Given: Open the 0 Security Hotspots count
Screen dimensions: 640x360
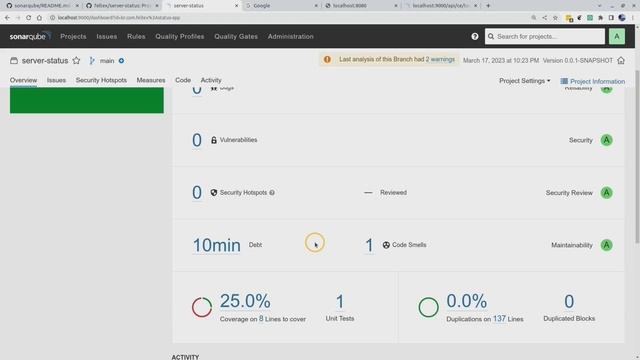Looking at the screenshot, I should click(197, 193).
